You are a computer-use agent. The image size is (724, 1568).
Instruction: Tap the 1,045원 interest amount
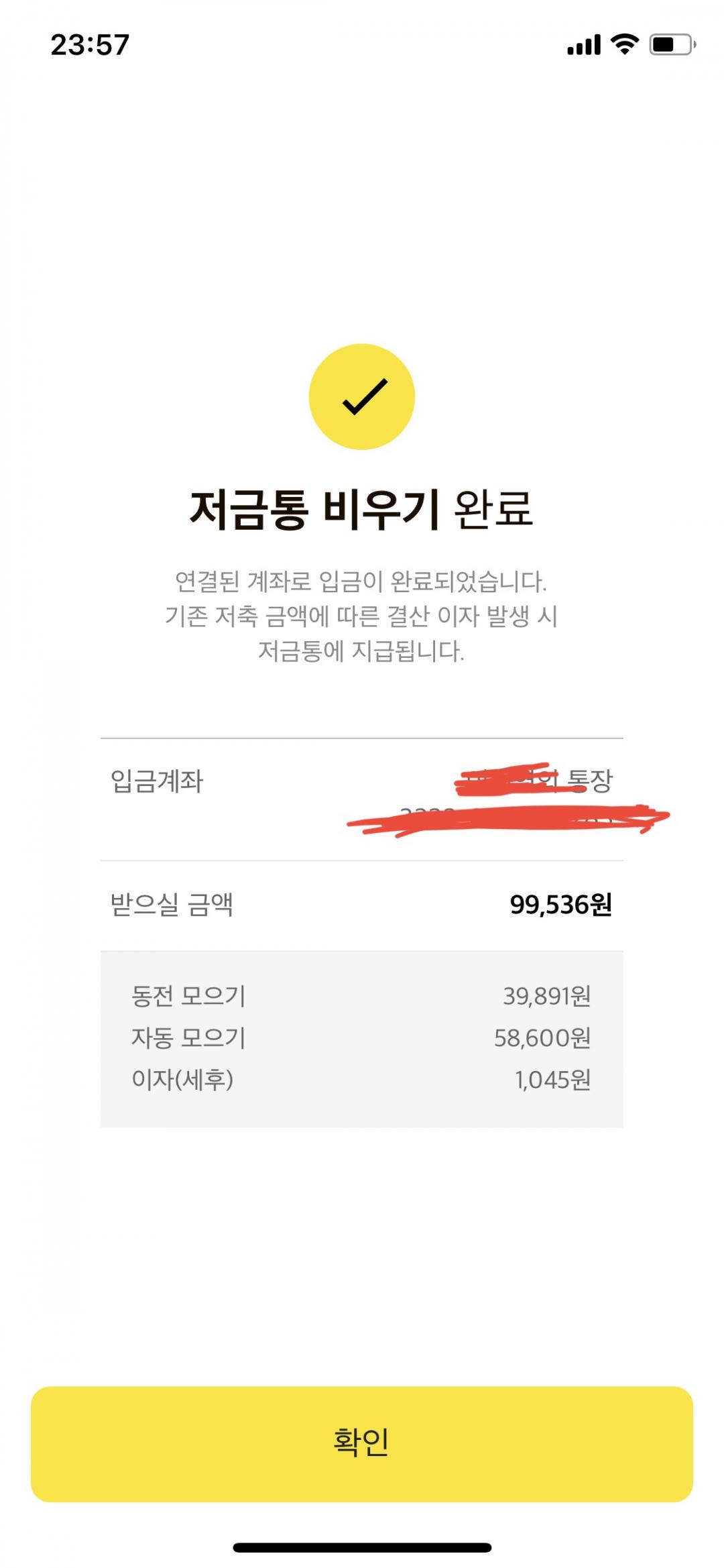click(x=552, y=1080)
